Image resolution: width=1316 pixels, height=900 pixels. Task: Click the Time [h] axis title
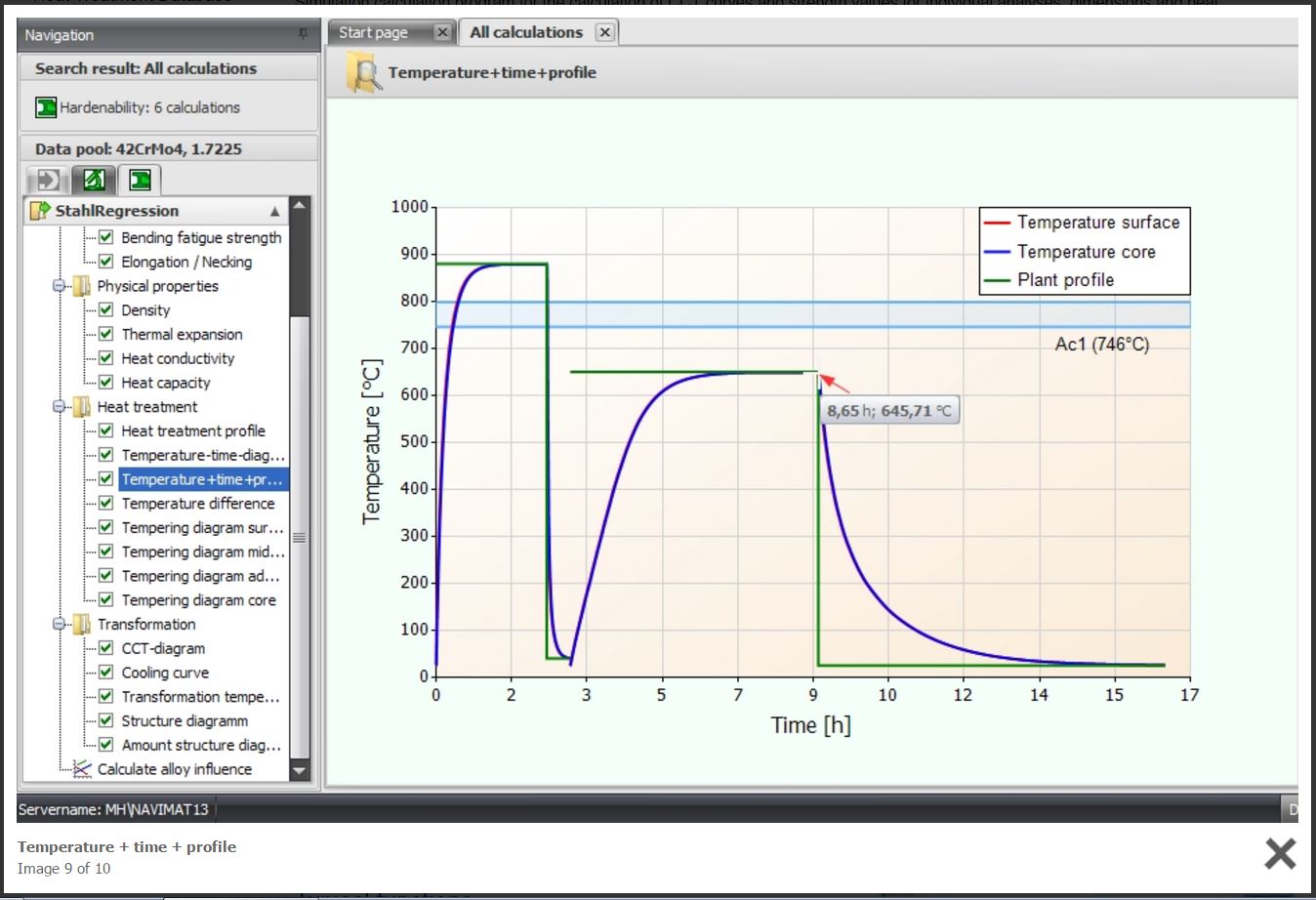click(810, 725)
